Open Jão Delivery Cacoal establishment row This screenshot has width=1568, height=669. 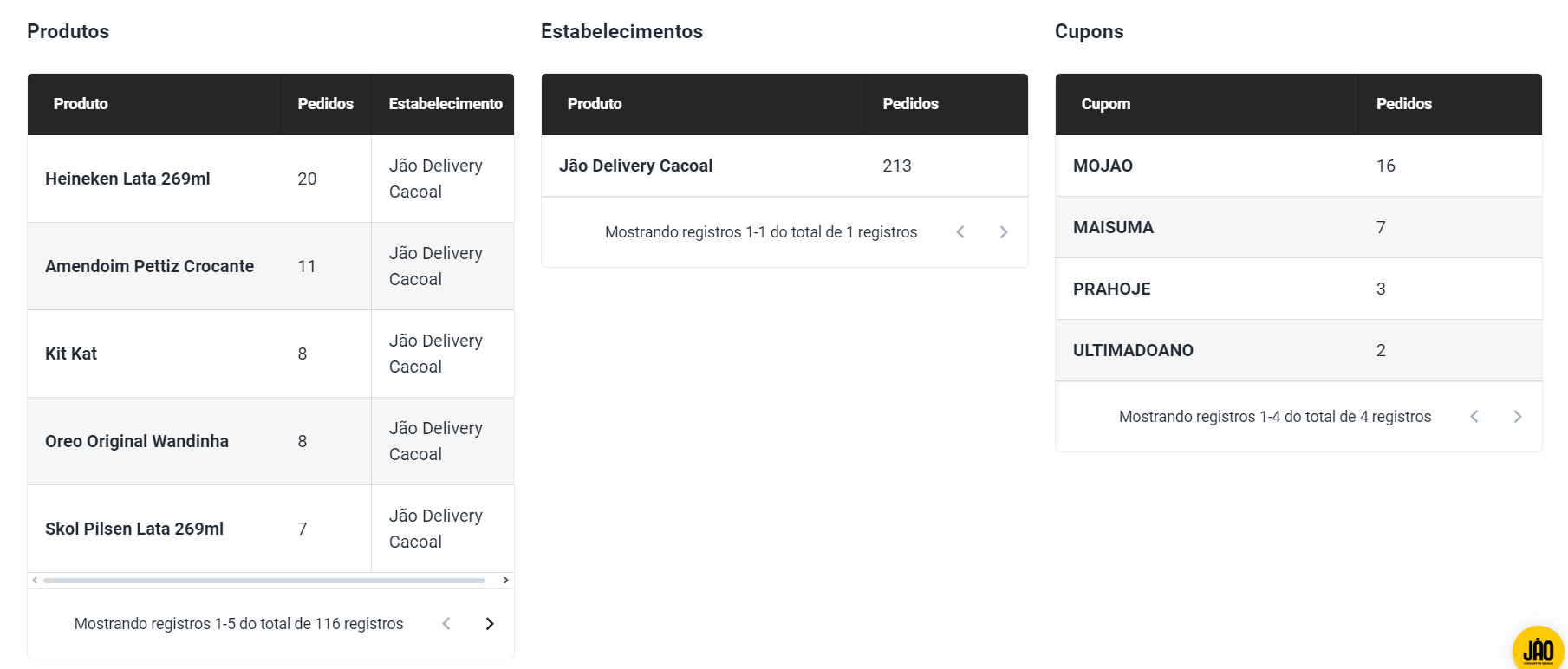point(635,166)
